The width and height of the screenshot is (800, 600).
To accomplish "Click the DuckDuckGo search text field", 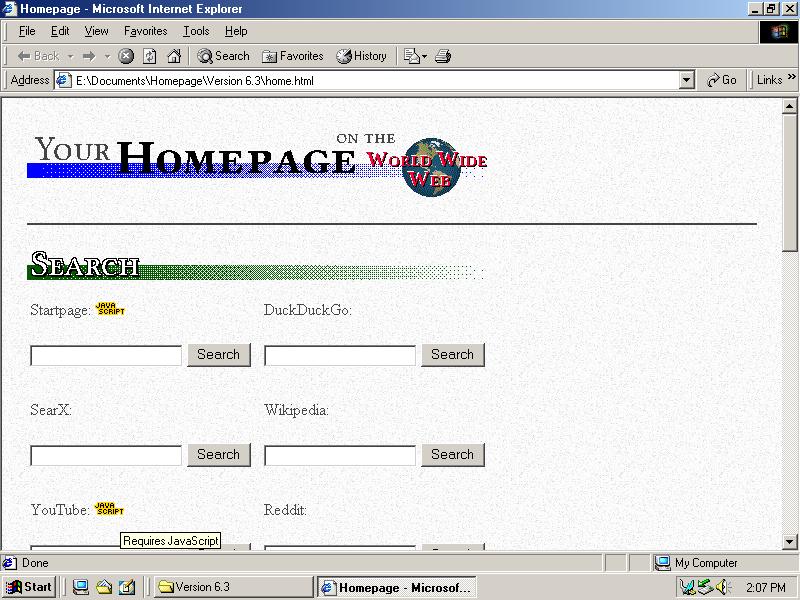I will 340,356.
